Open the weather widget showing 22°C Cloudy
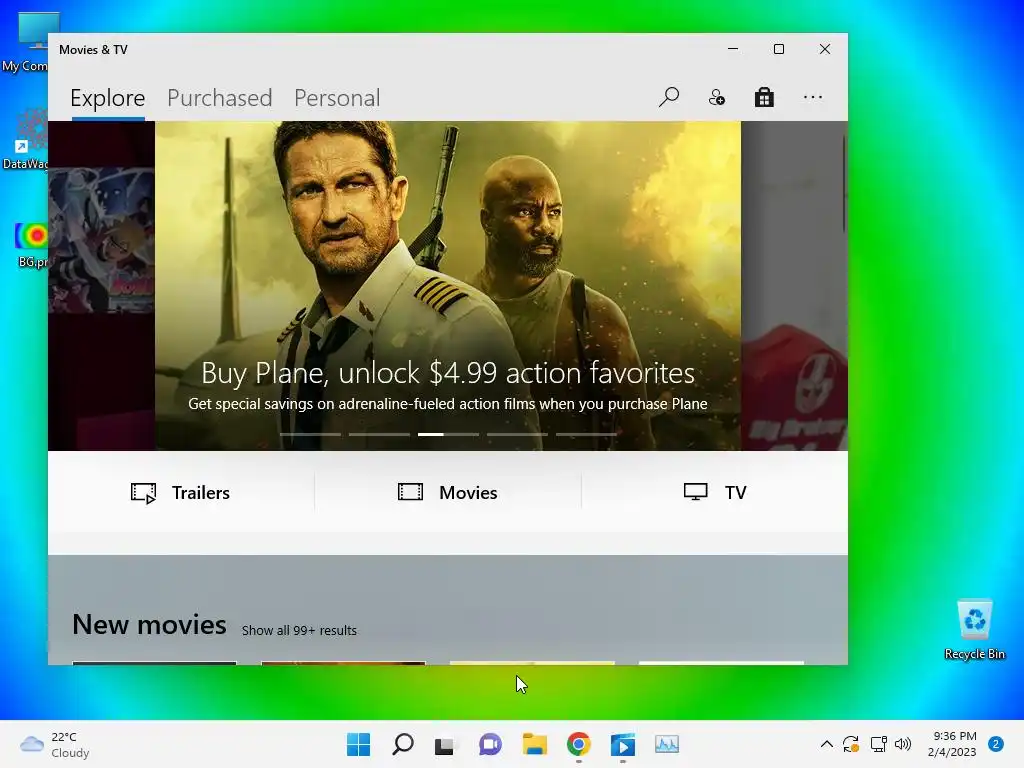 (55, 744)
